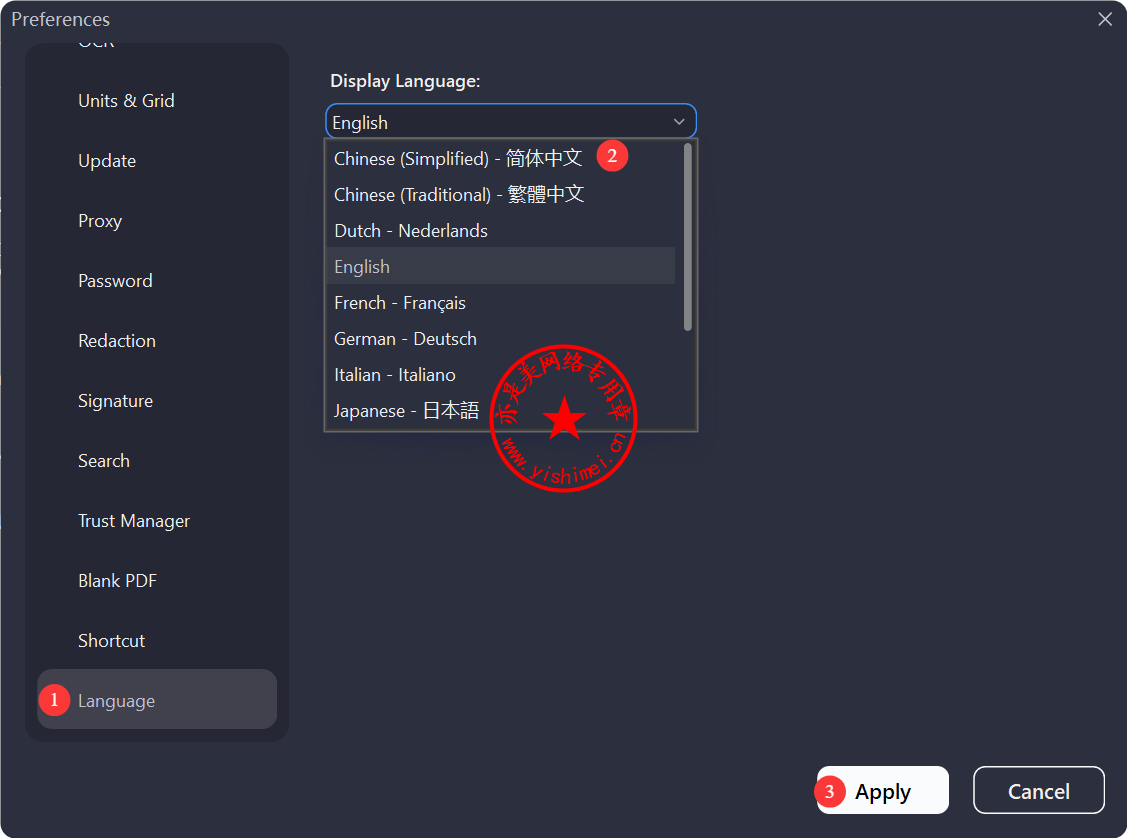Open the Display Language dropdown arrow

coord(679,122)
